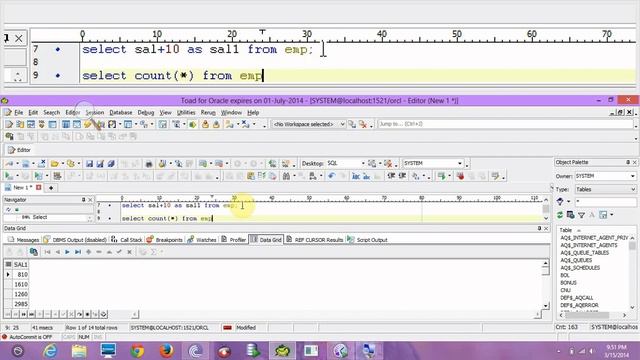Select the 810 cell in Data Grid
The width and height of the screenshot is (640, 360).
20,274
